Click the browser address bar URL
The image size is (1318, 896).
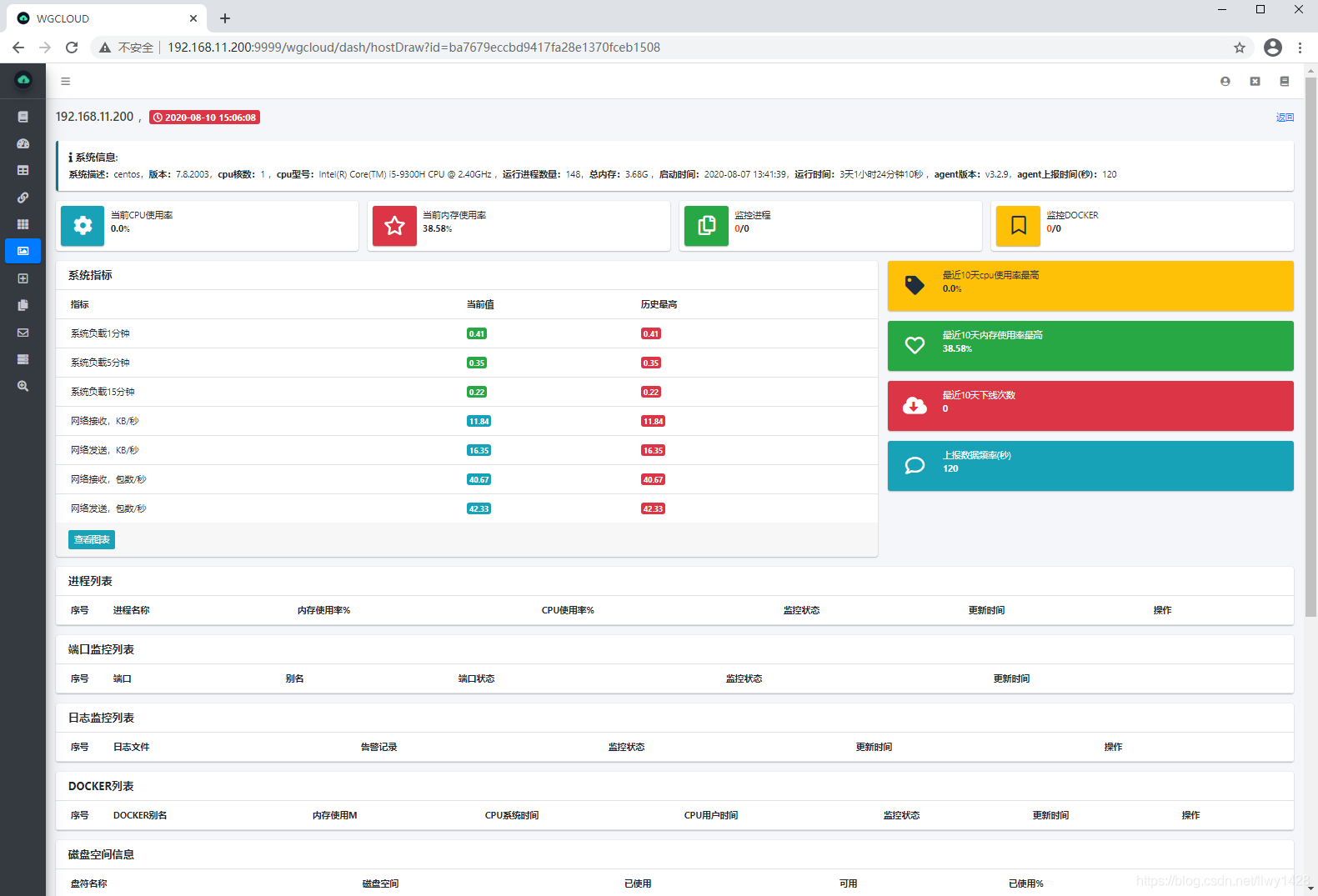pos(413,48)
